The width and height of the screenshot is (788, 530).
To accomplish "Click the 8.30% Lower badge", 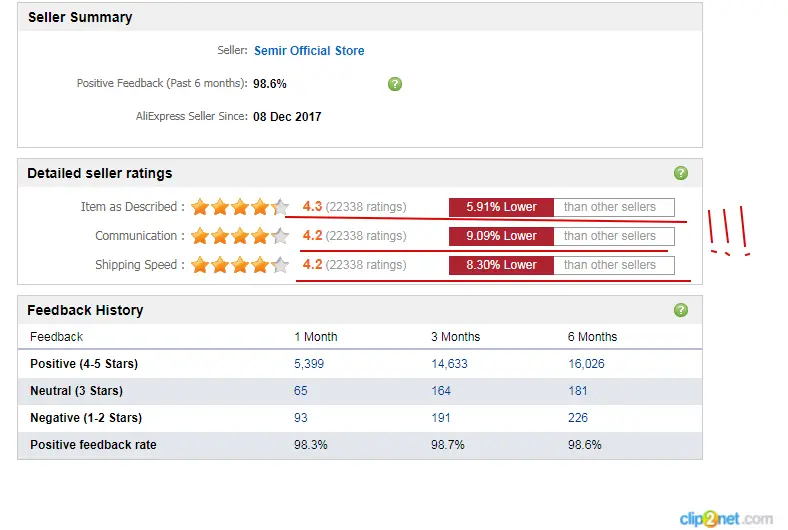I will 501,265.
